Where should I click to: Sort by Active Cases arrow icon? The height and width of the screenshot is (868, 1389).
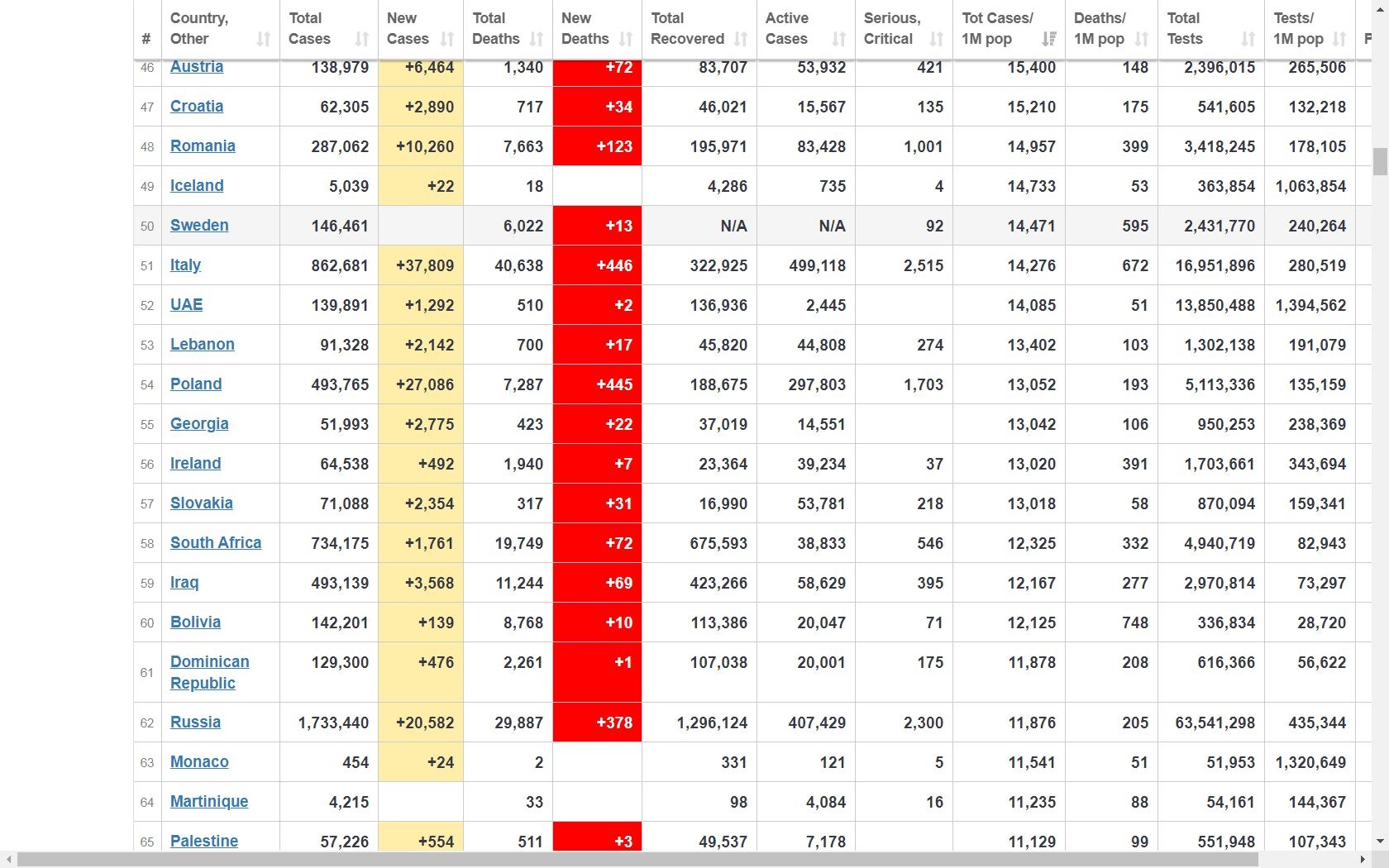pyautogui.click(x=839, y=39)
